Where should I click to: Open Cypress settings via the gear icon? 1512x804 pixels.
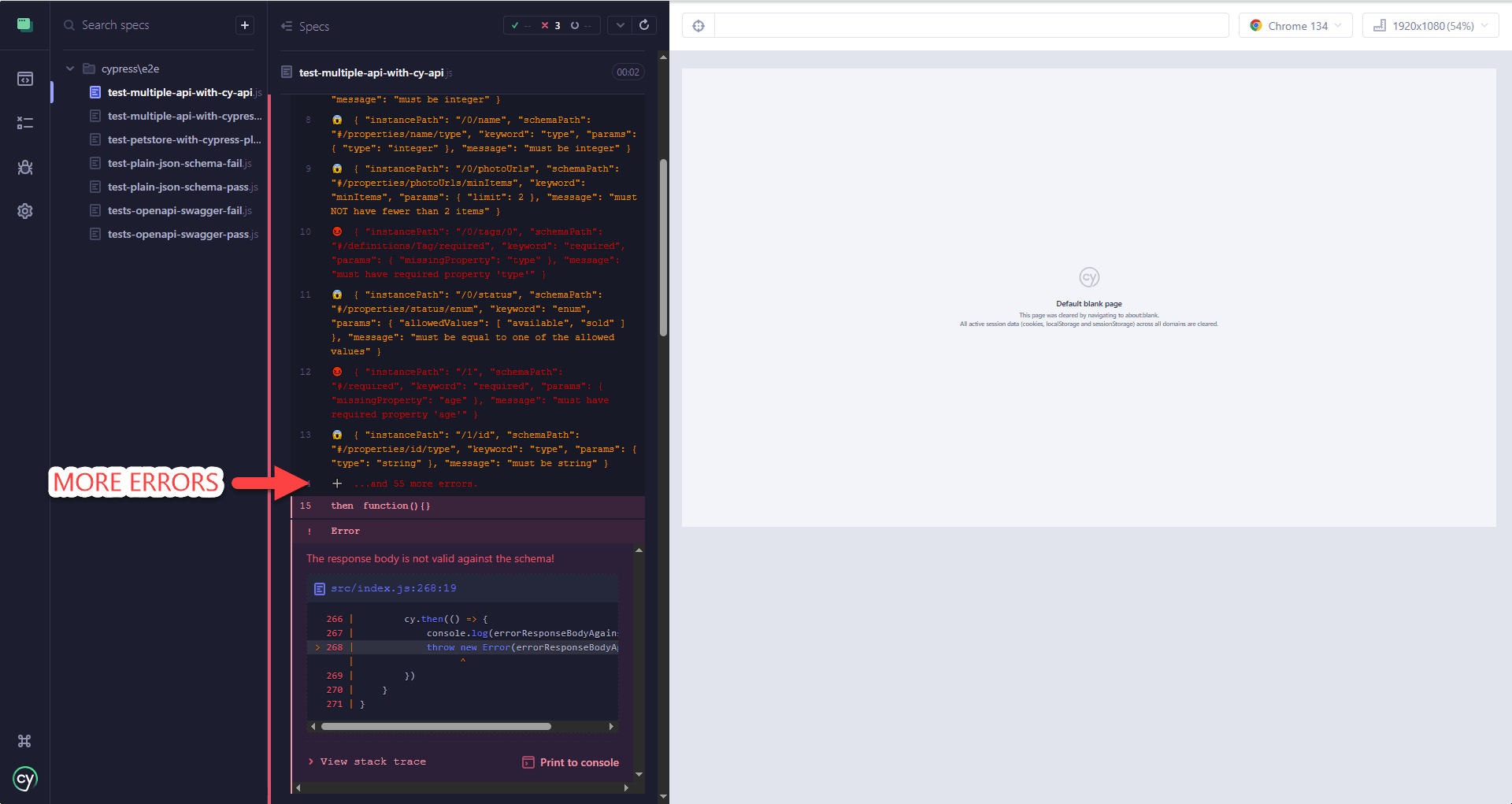click(24, 210)
